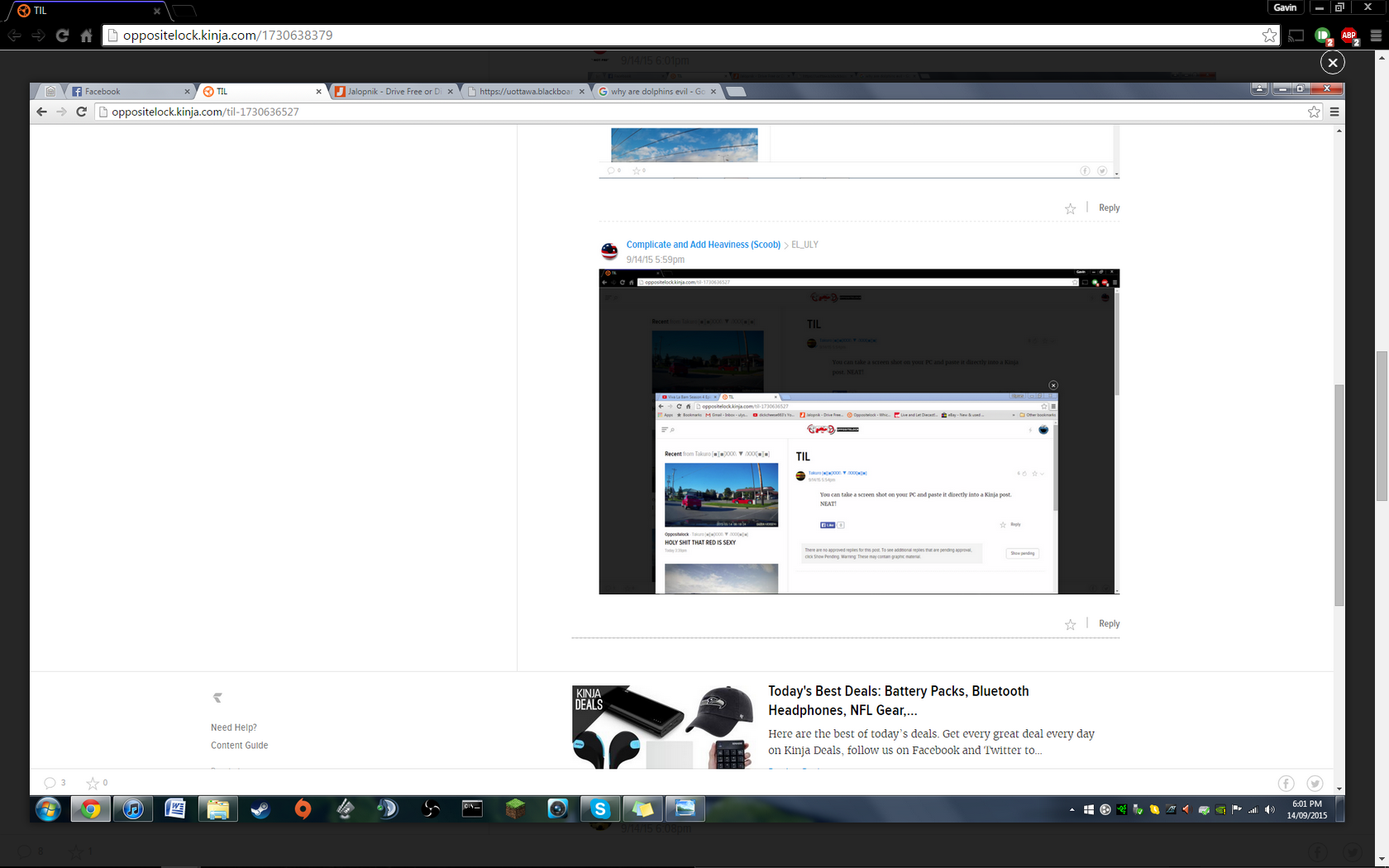
Task: Open the Home page in outer Chrome
Action: coord(86,36)
